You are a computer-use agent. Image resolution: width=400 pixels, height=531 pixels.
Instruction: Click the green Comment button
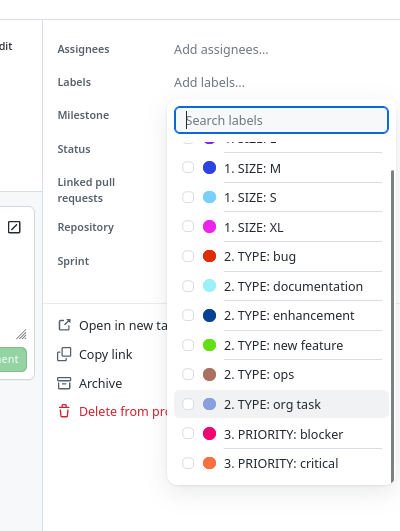(x=13, y=359)
